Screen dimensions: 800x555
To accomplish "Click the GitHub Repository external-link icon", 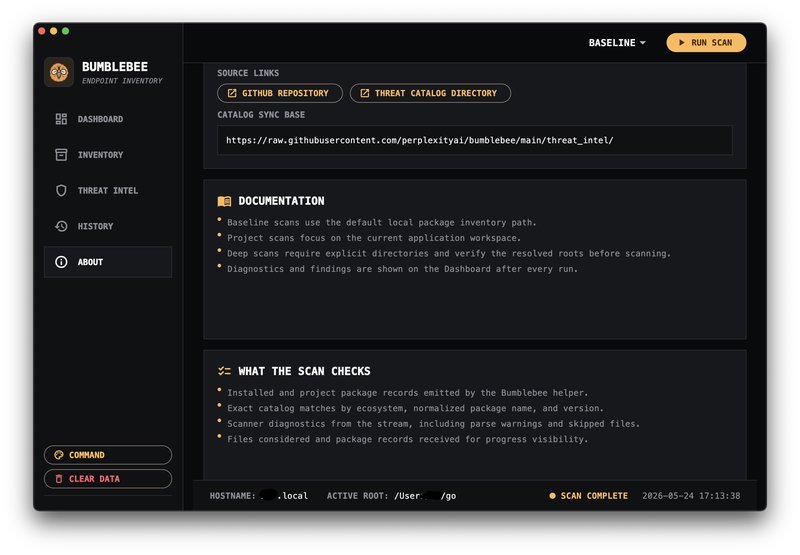I will [232, 93].
